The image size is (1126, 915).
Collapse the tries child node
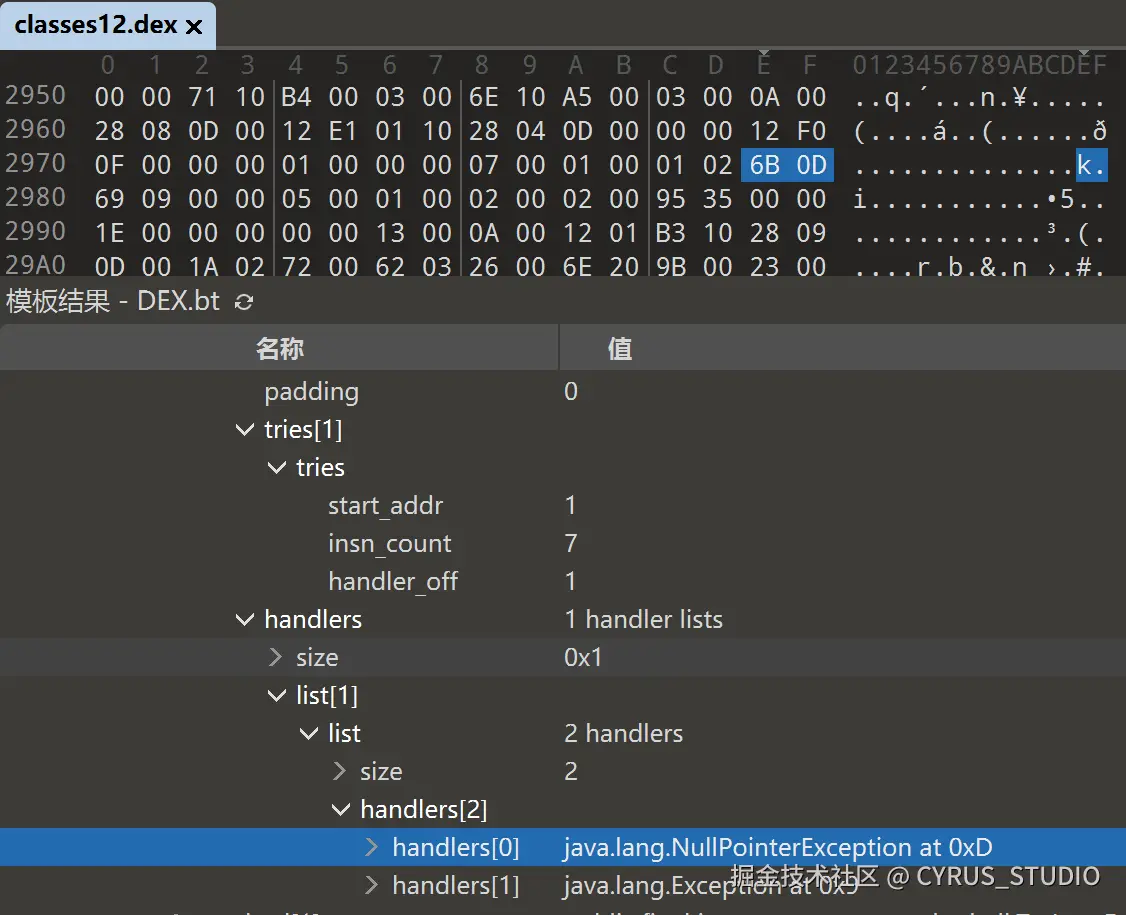(276, 468)
